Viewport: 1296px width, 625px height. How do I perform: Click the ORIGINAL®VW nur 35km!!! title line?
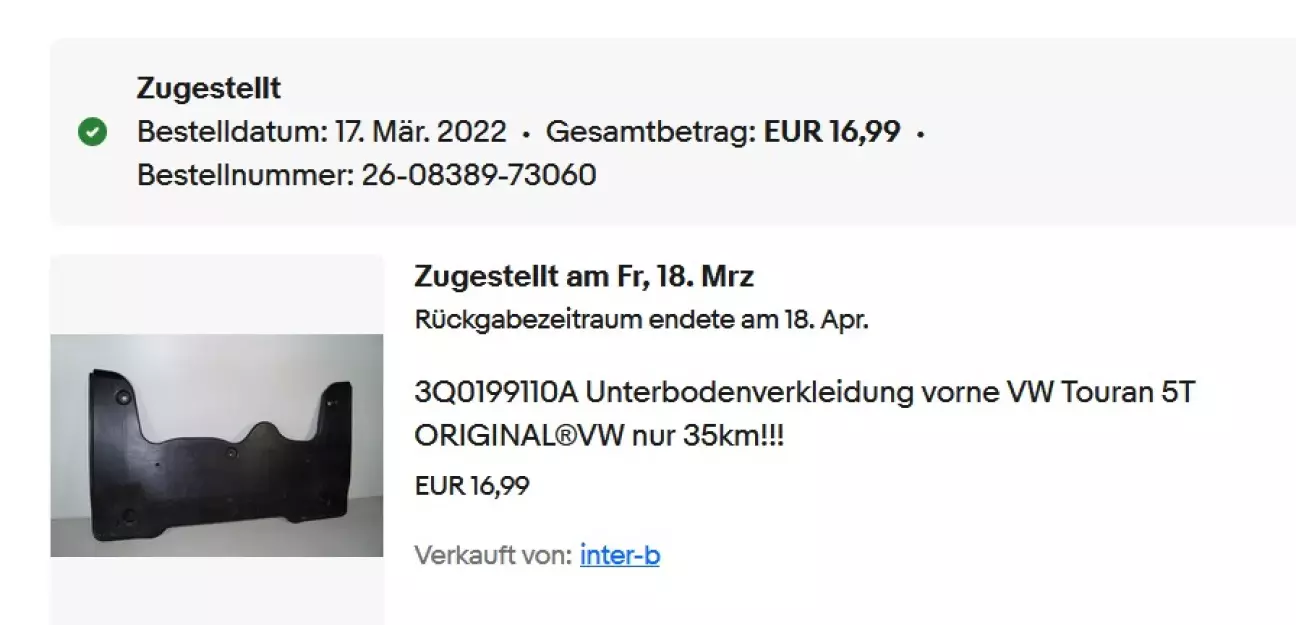pos(599,436)
